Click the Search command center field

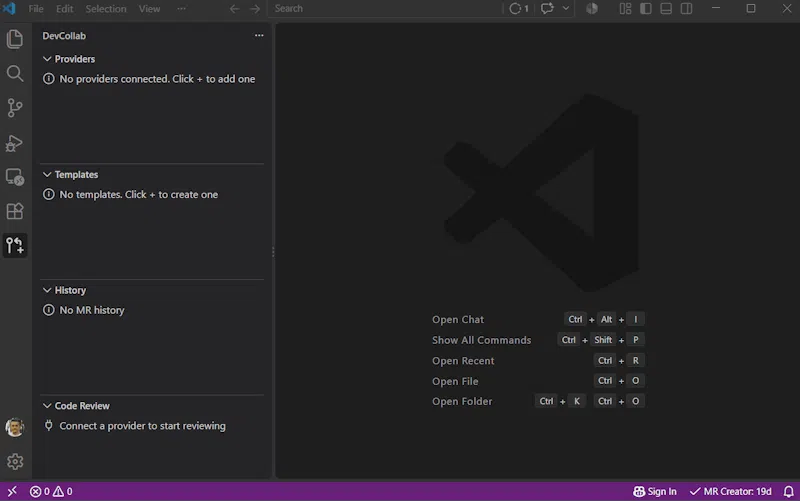pos(385,9)
